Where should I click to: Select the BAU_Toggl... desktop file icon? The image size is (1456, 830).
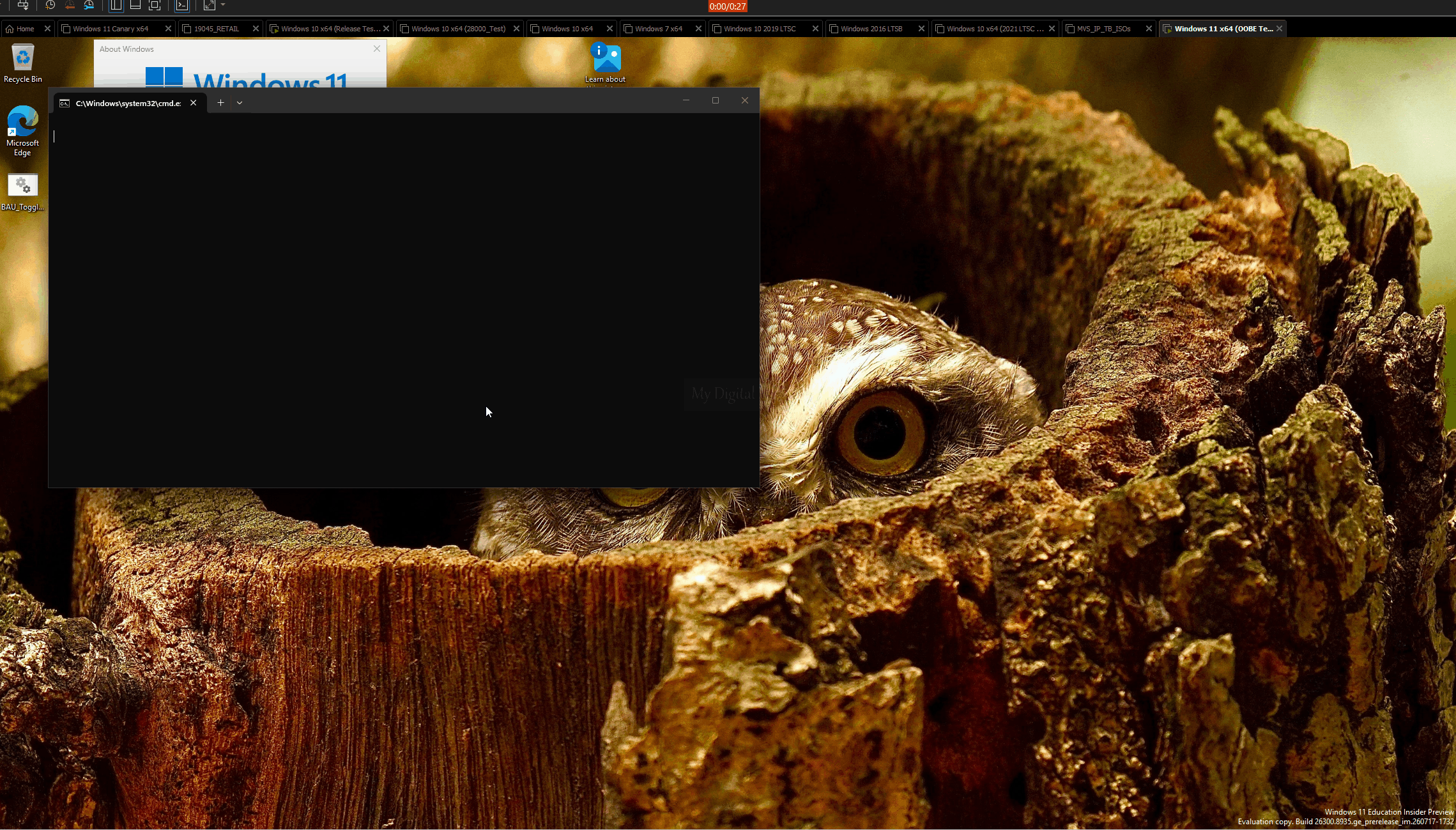point(22,192)
